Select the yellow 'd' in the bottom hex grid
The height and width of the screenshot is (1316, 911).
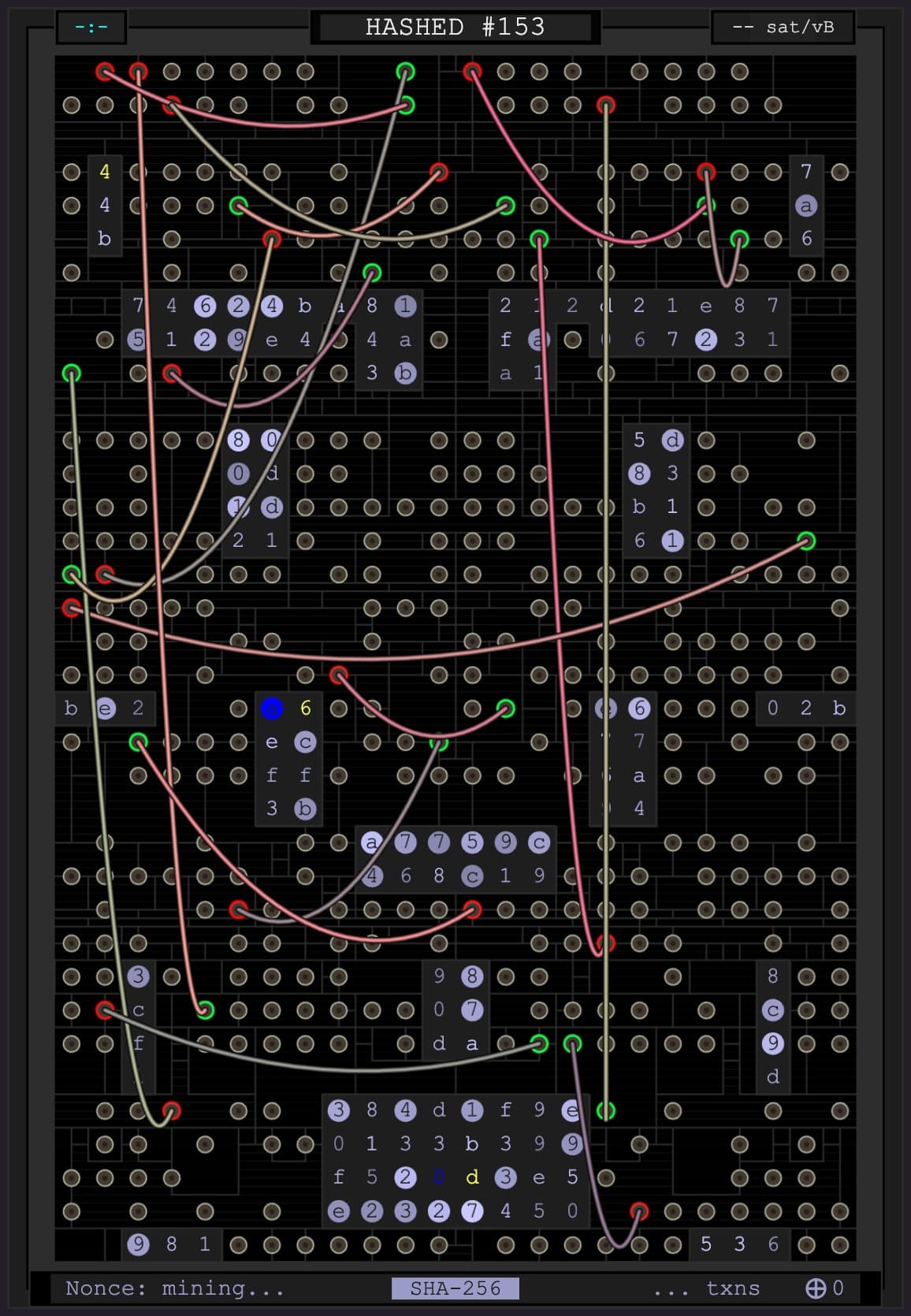tap(472, 1177)
